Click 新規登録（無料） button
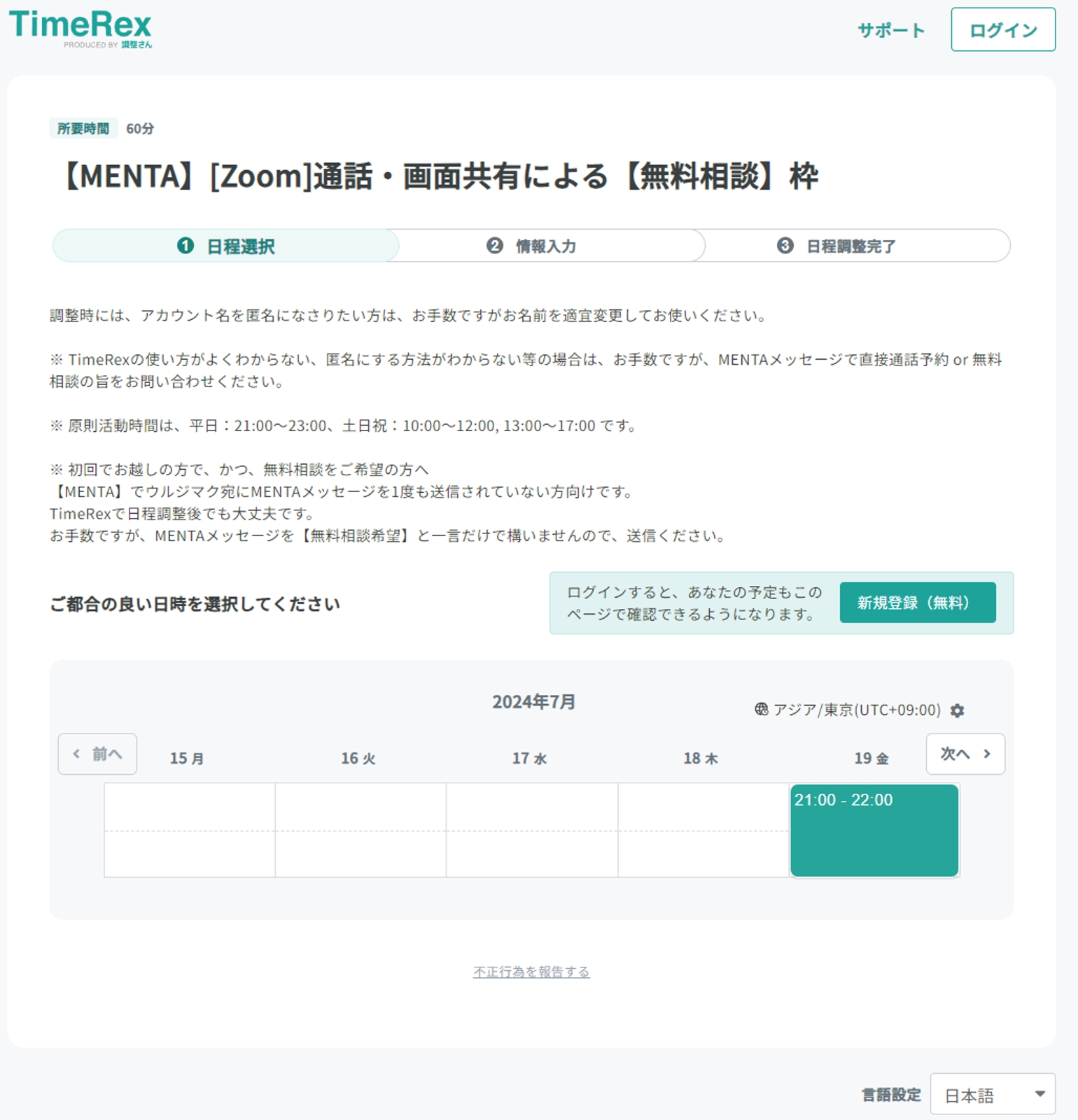1078x1120 pixels. (917, 603)
